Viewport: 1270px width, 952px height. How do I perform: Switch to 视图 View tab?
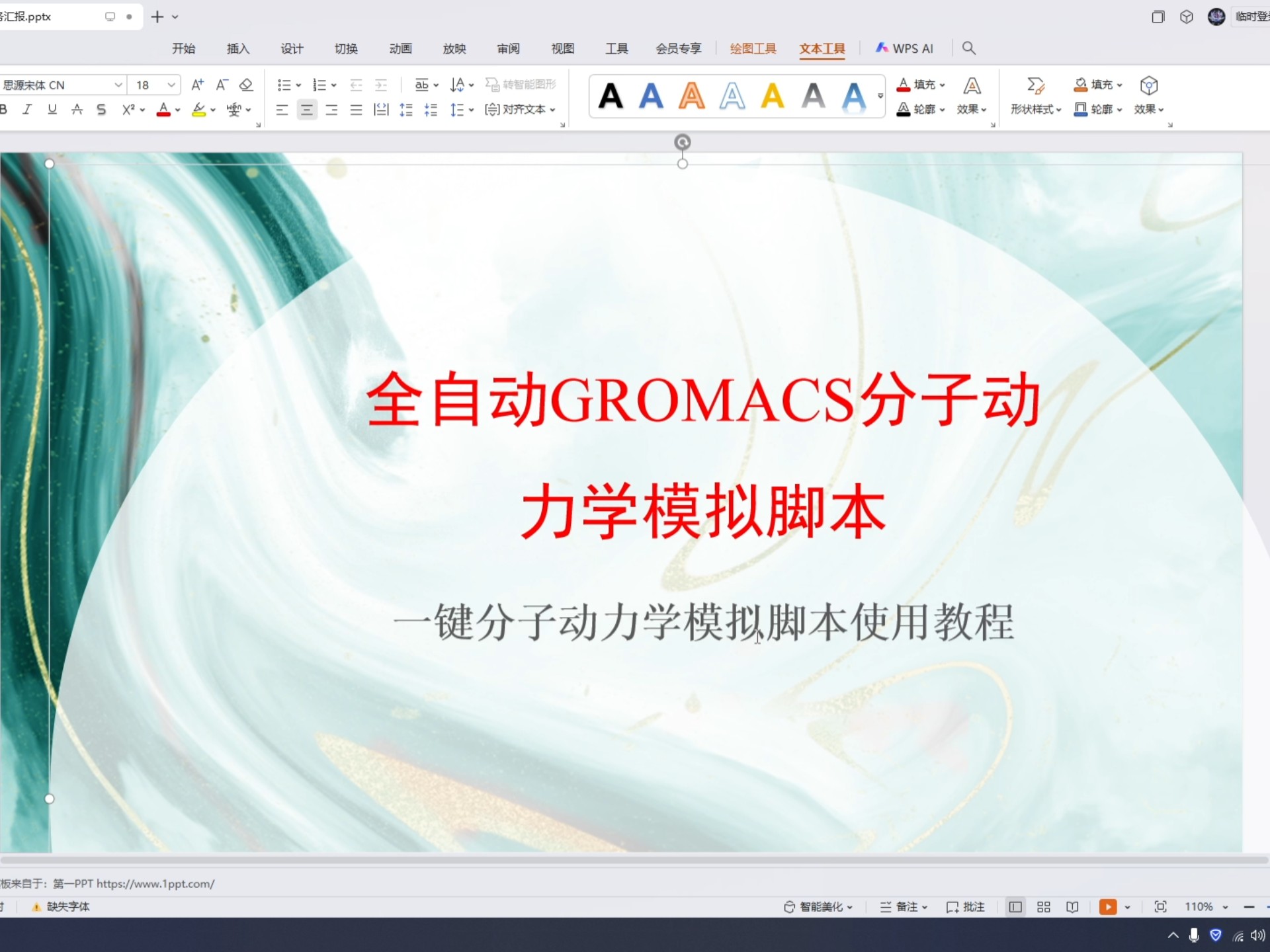[563, 48]
